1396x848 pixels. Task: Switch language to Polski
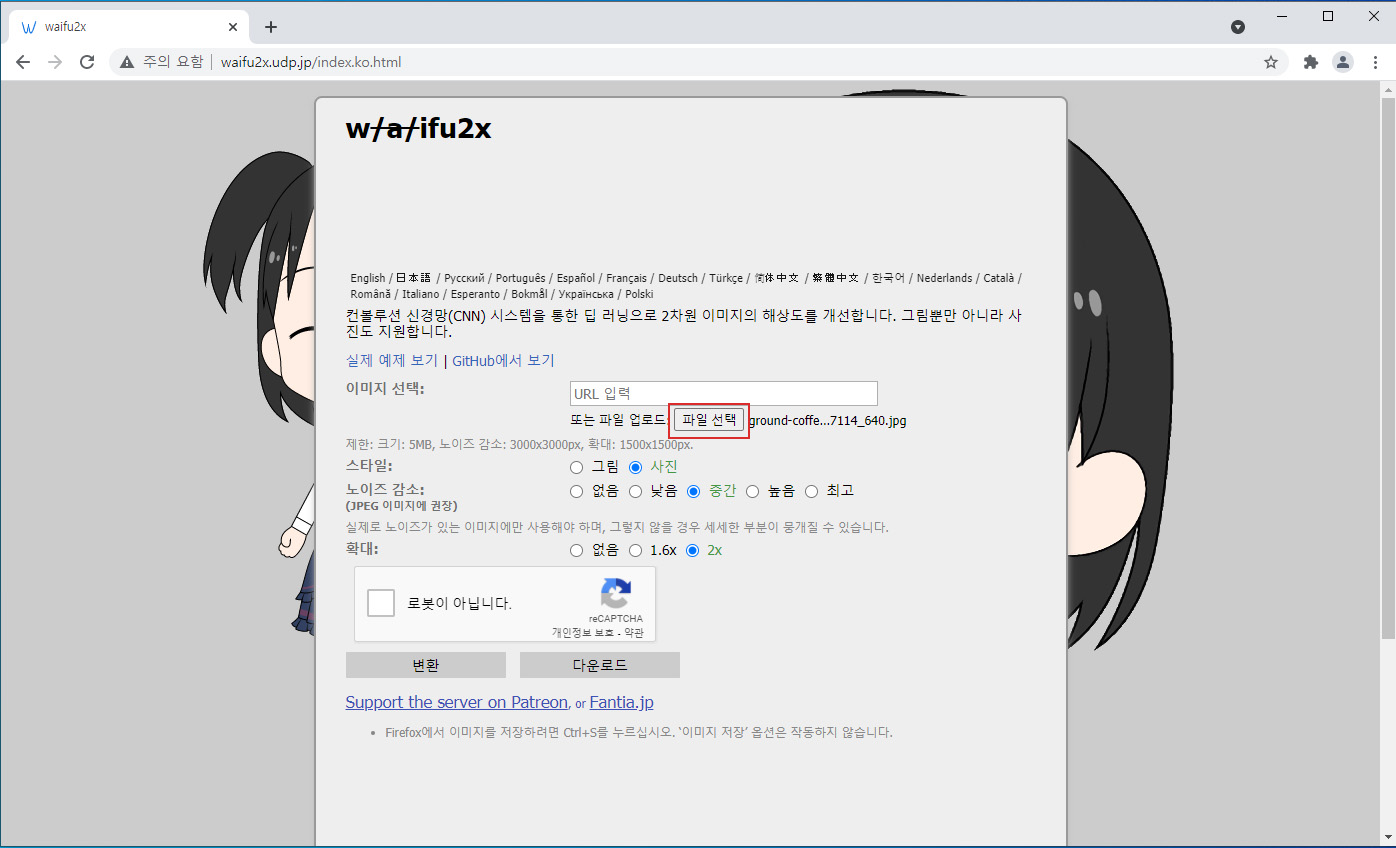639,294
